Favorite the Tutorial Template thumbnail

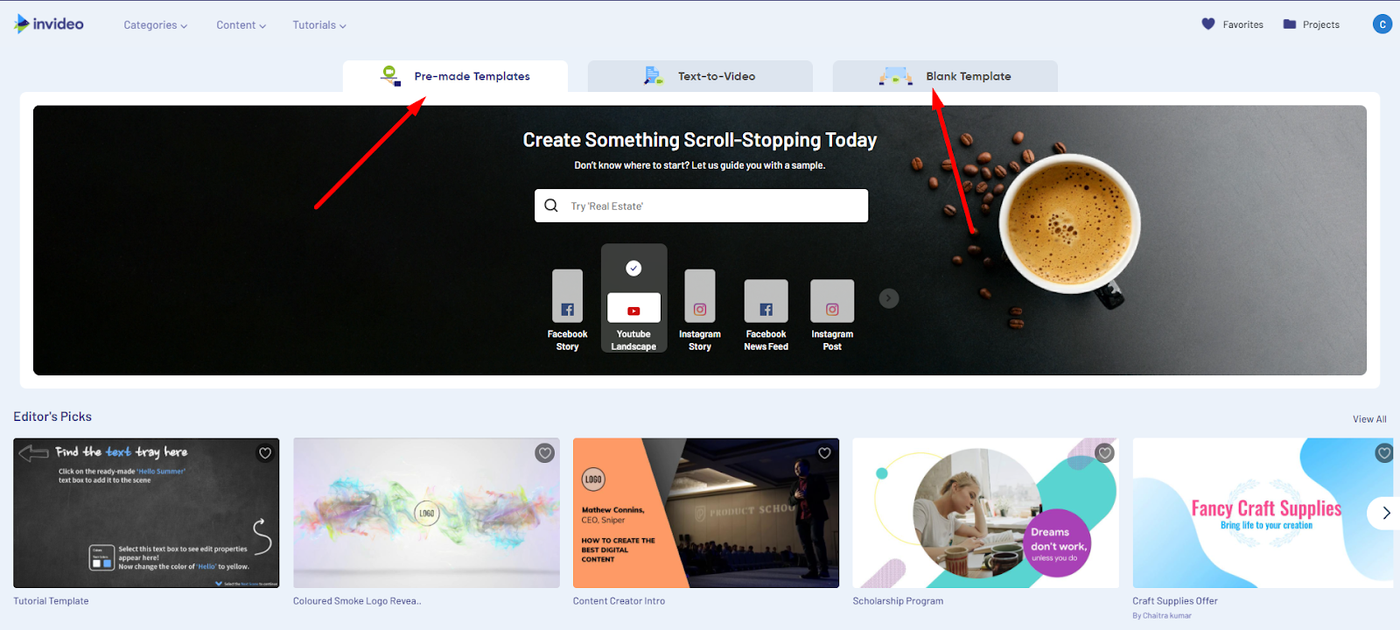coord(264,453)
